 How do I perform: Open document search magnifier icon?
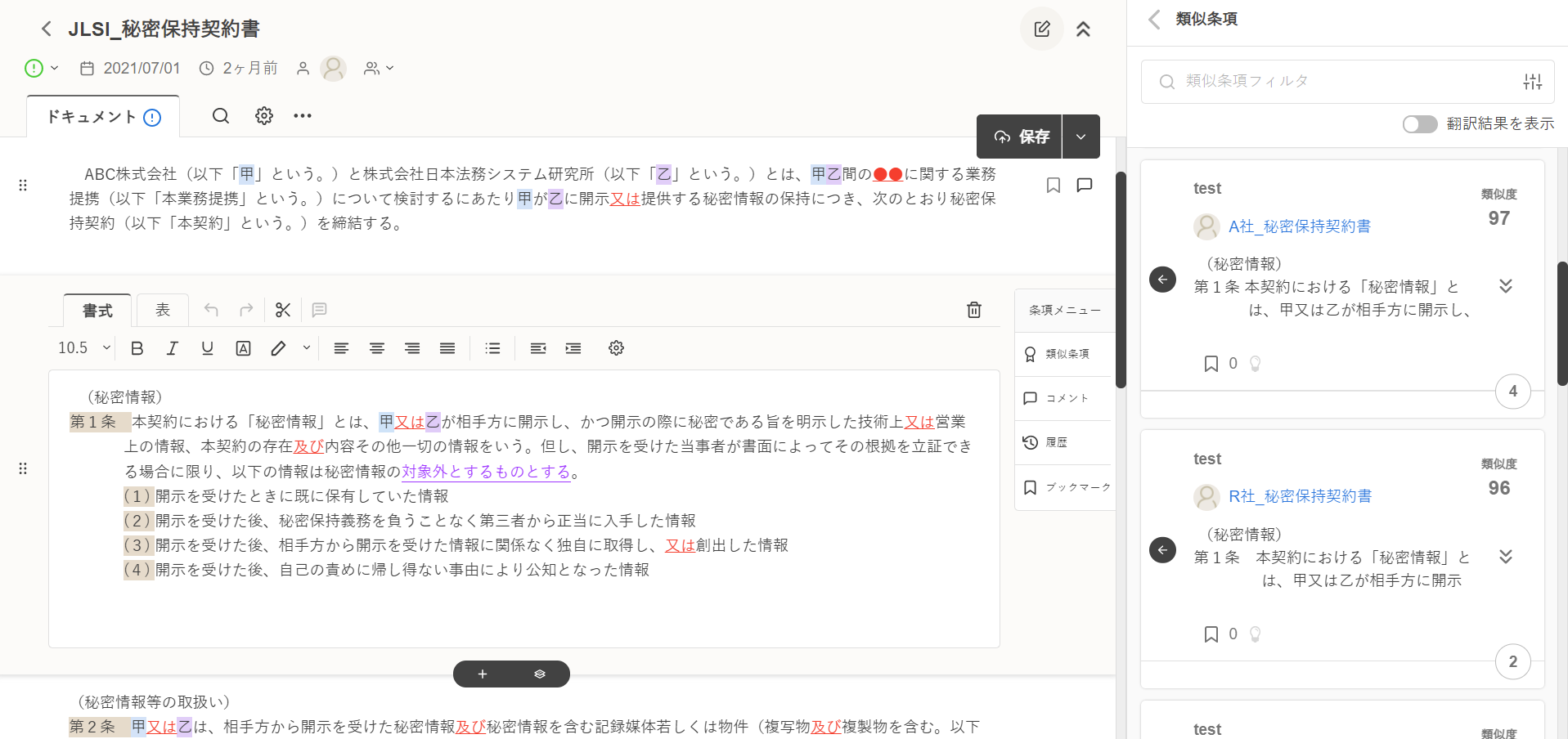click(x=221, y=116)
